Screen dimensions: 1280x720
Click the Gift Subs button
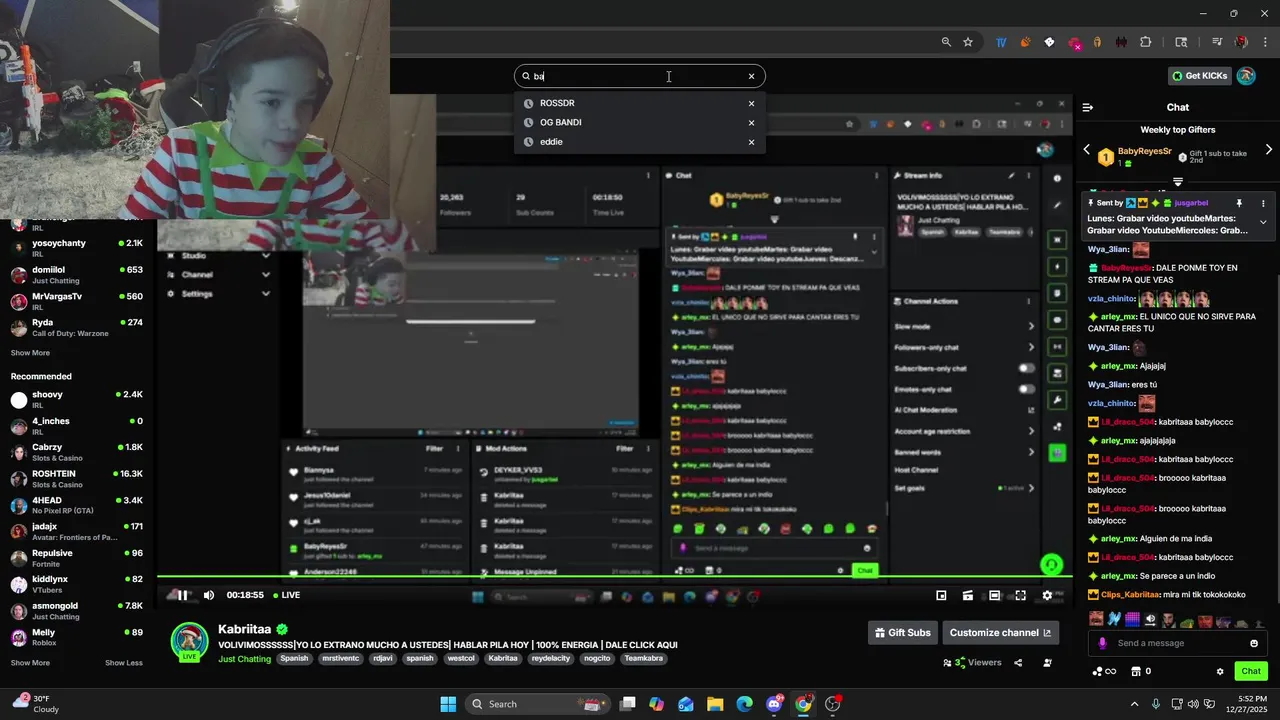pos(903,632)
